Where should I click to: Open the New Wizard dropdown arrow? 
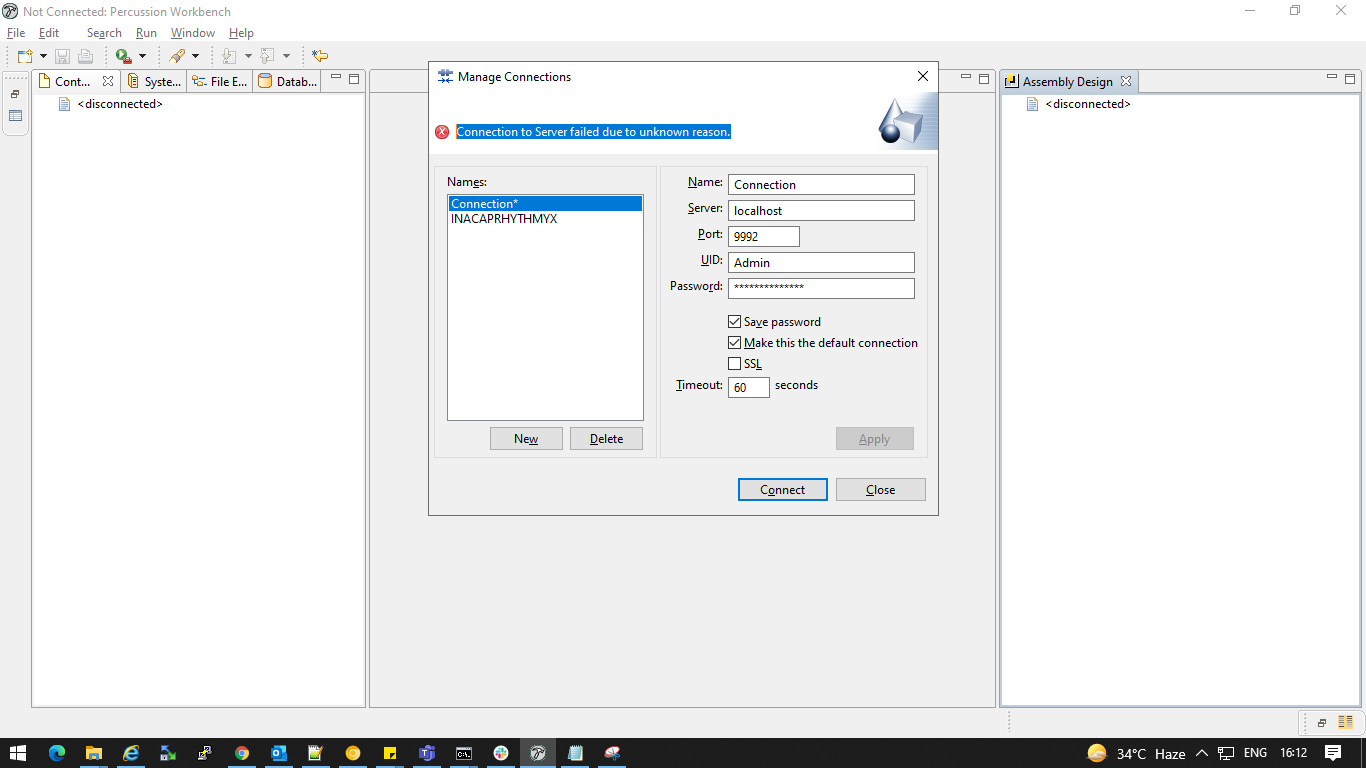[44, 55]
